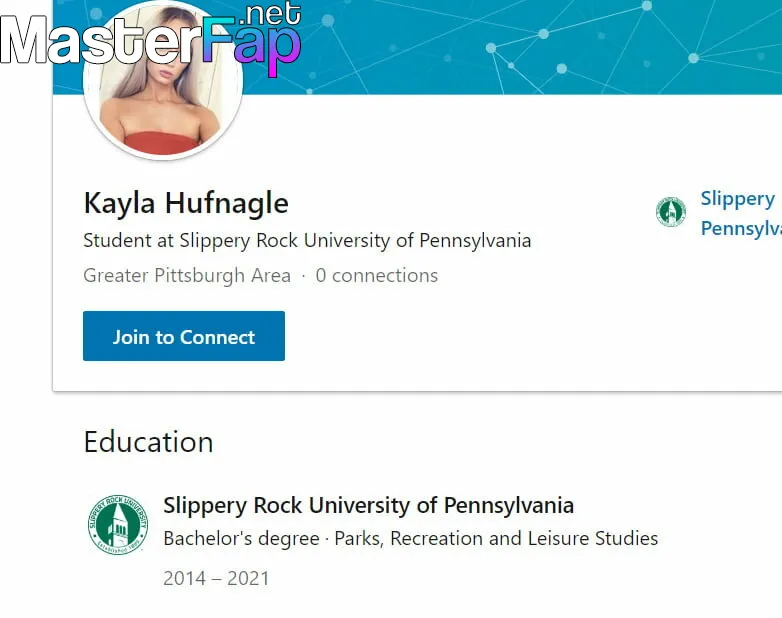Click the gradient "Fap" part of the watermark
This screenshot has height=618, width=782.
(252, 46)
